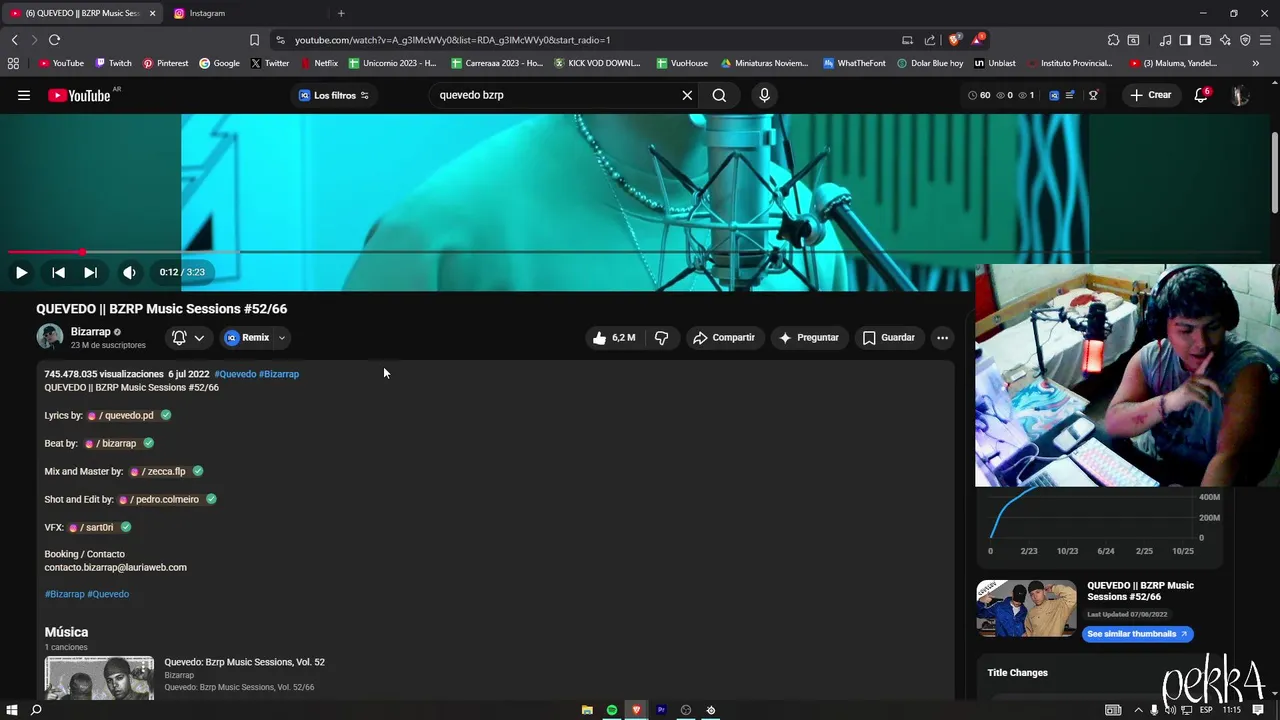The width and height of the screenshot is (1280, 720).
Task: Open more actions with the three dots
Action: click(942, 338)
